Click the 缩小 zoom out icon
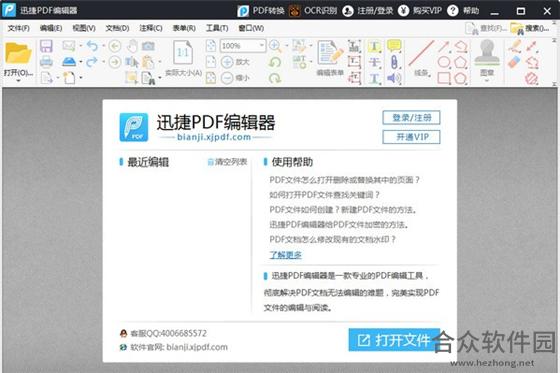Image resolution: width=560 pixels, height=373 pixels. (x=227, y=78)
